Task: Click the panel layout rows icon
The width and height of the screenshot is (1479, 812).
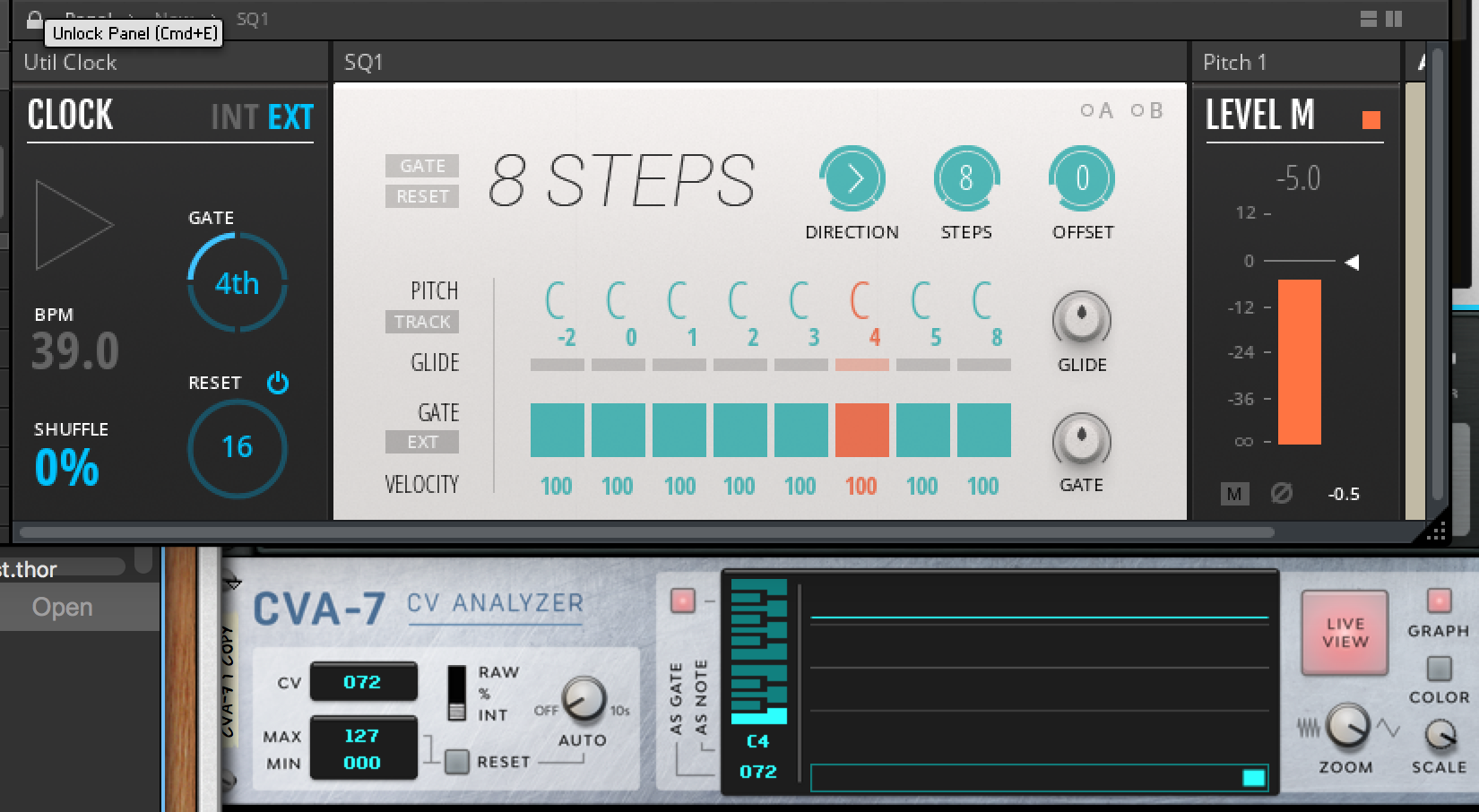Action: pos(1369,19)
